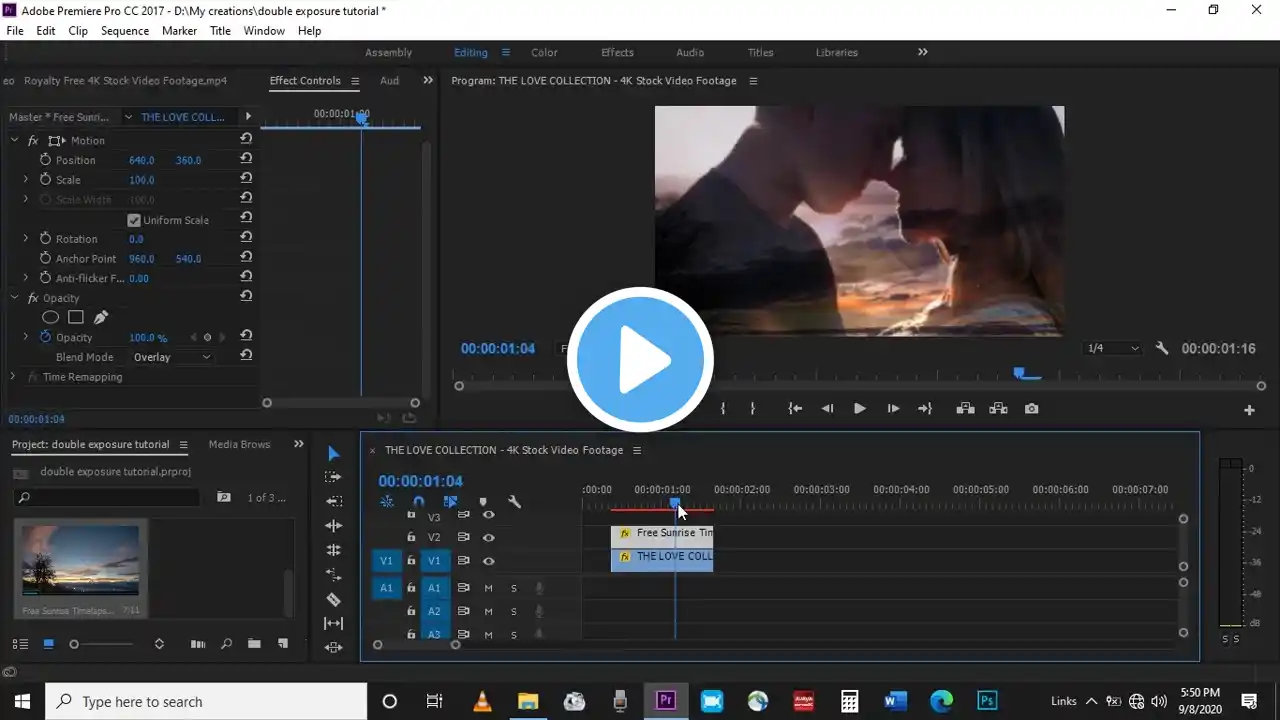Switch to the Color workspace tab
Screen dimensions: 1280x720
[x=544, y=52]
